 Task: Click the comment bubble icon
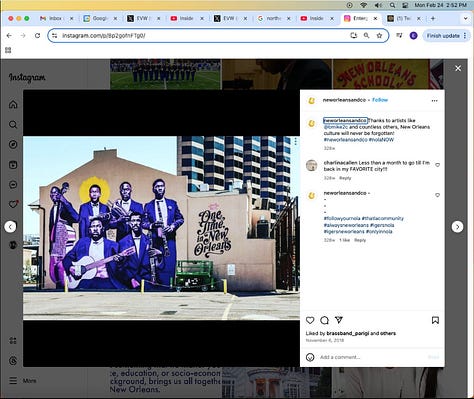pyautogui.click(x=324, y=320)
